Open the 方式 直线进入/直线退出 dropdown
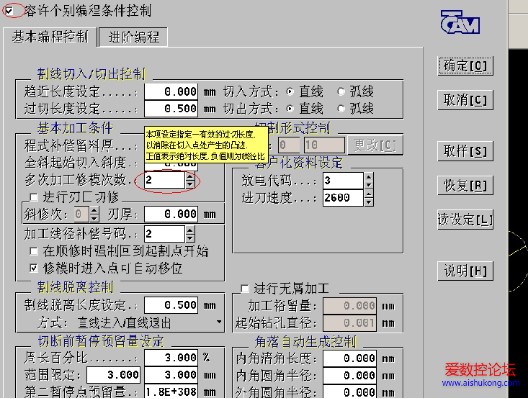Viewport: 528px width, 399px height. pyautogui.click(x=219, y=322)
